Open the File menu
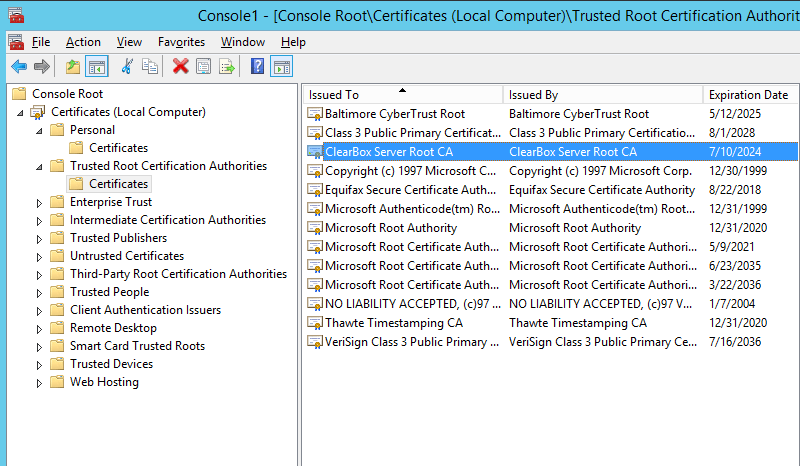 (x=41, y=42)
